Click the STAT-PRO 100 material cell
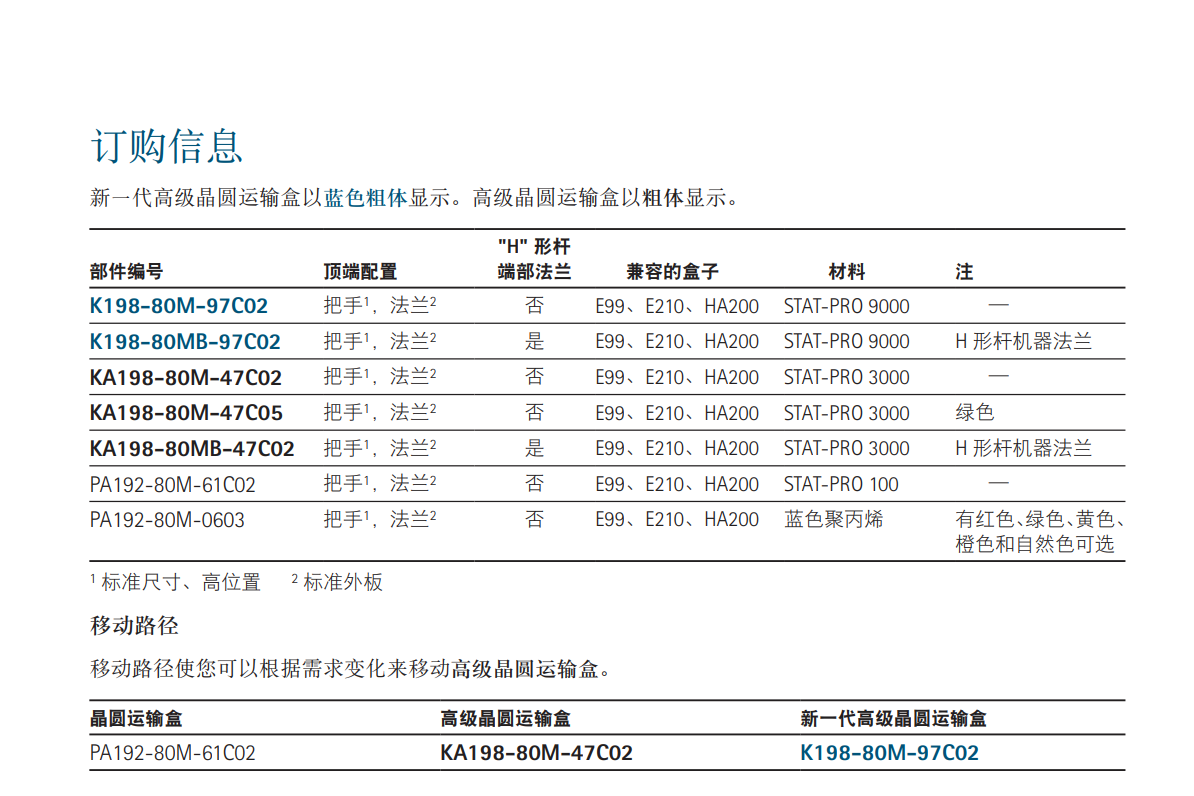This screenshot has width=1194, height=796. pos(841,485)
